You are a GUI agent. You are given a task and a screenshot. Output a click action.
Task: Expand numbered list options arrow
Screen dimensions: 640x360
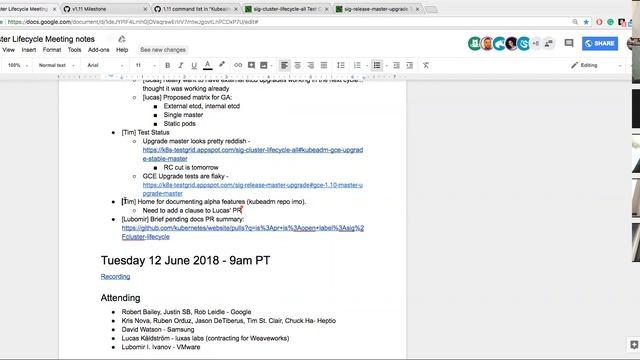pyautogui.click(x=367, y=66)
